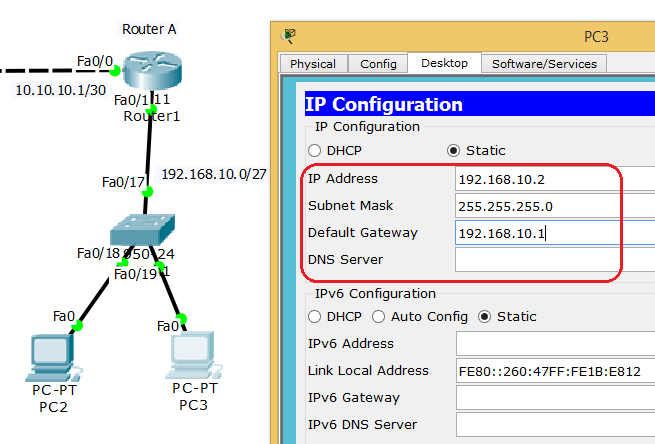Click the PC3 window title bar icon

[x=290, y=36]
